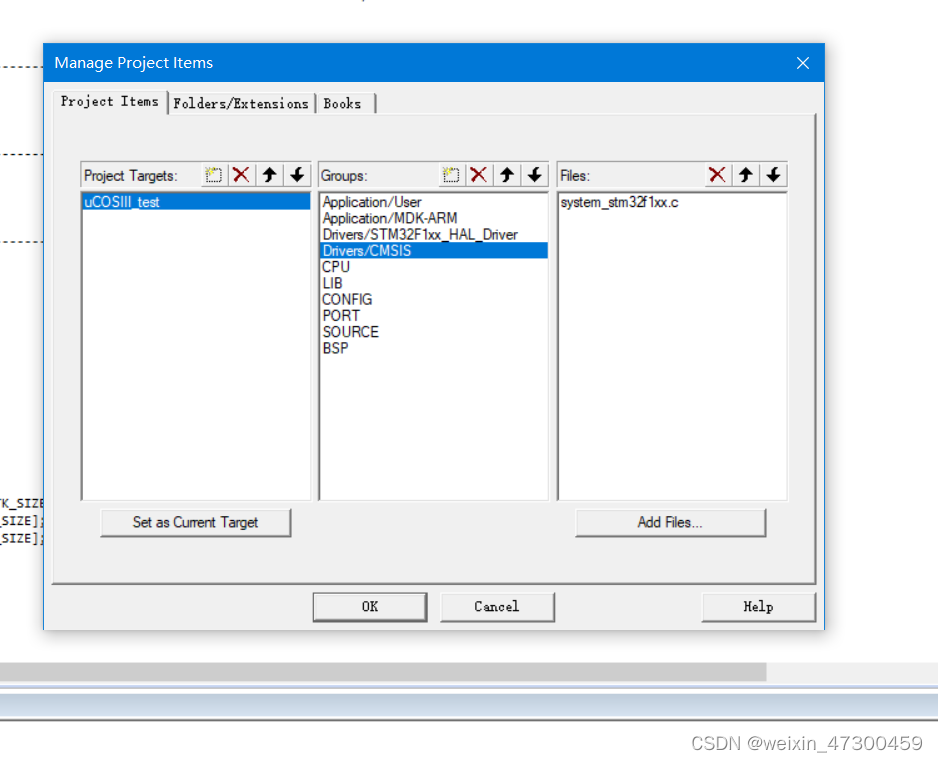The height and width of the screenshot is (762, 938).
Task: Delete the selected file
Action: click(x=717, y=175)
